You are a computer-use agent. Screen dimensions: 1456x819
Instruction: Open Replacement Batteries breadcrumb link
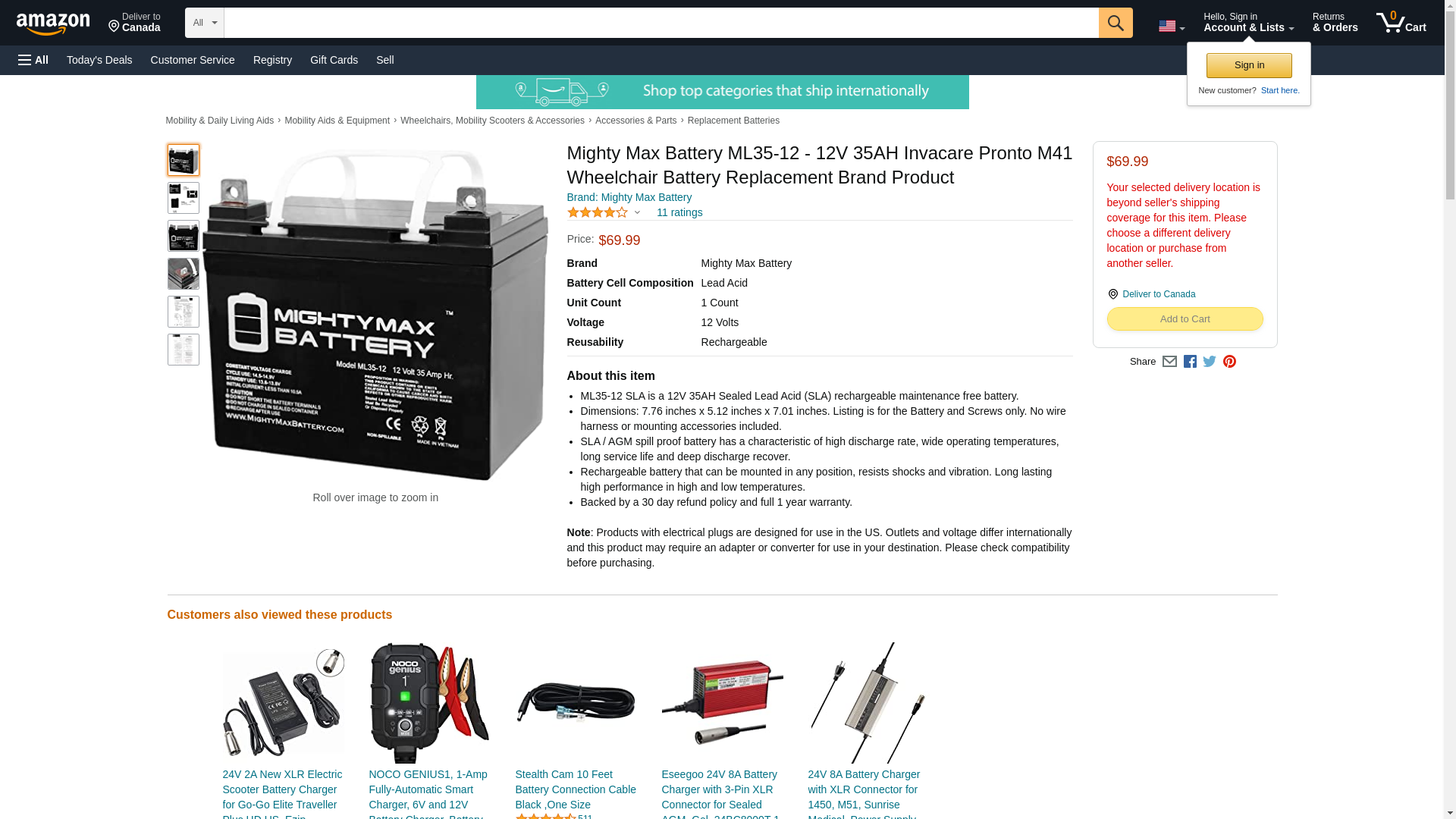[x=733, y=121]
